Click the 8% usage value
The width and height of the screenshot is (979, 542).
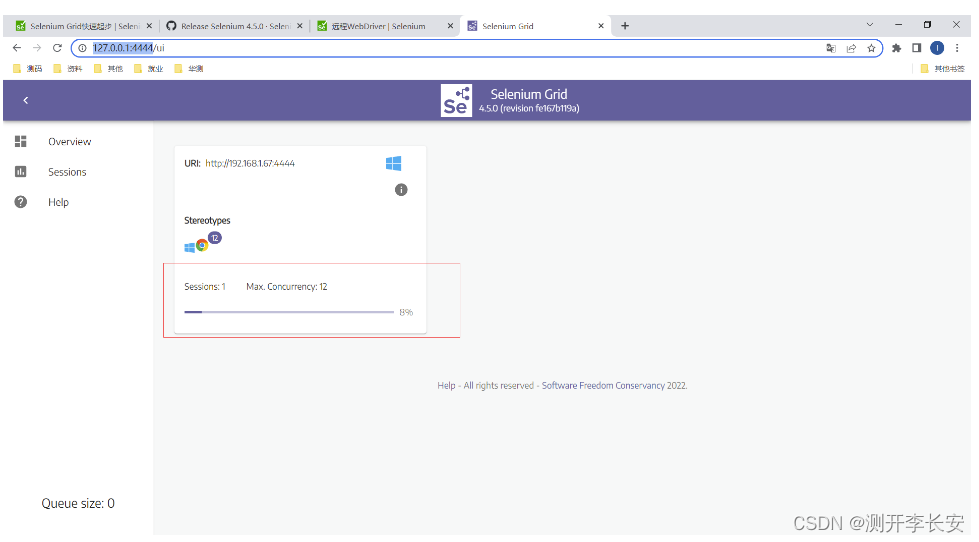coord(406,312)
